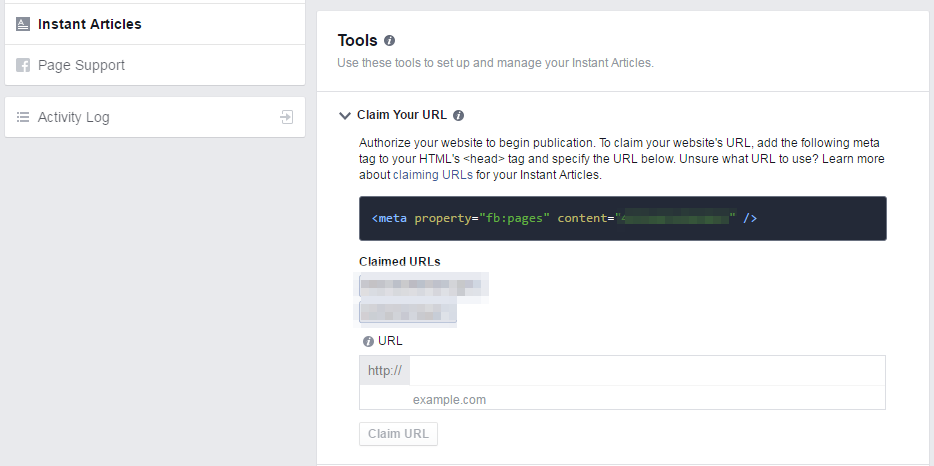Click the example.com hint text

pyautogui.click(x=449, y=400)
